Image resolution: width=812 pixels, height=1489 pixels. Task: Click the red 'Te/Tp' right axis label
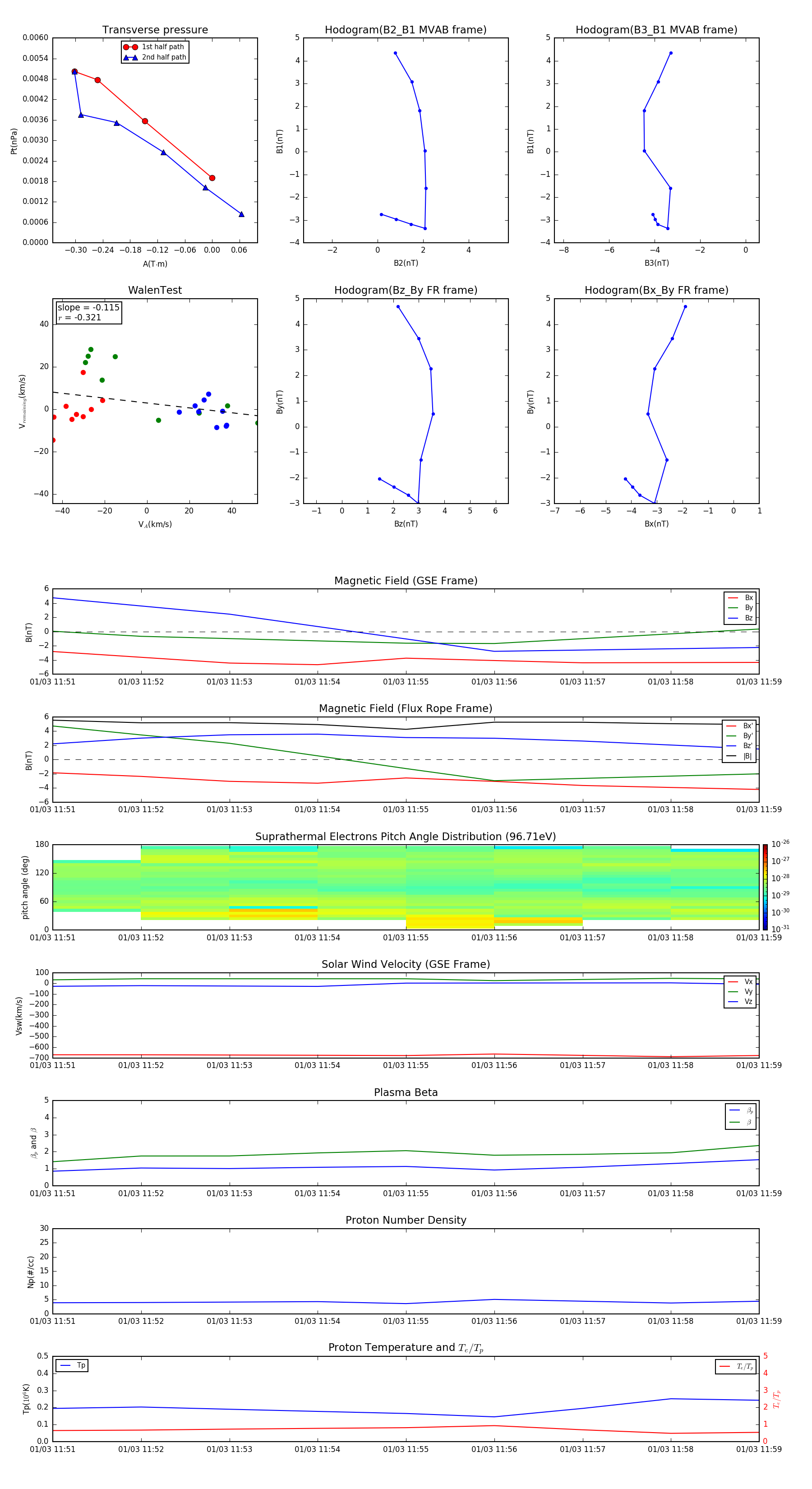777,1399
